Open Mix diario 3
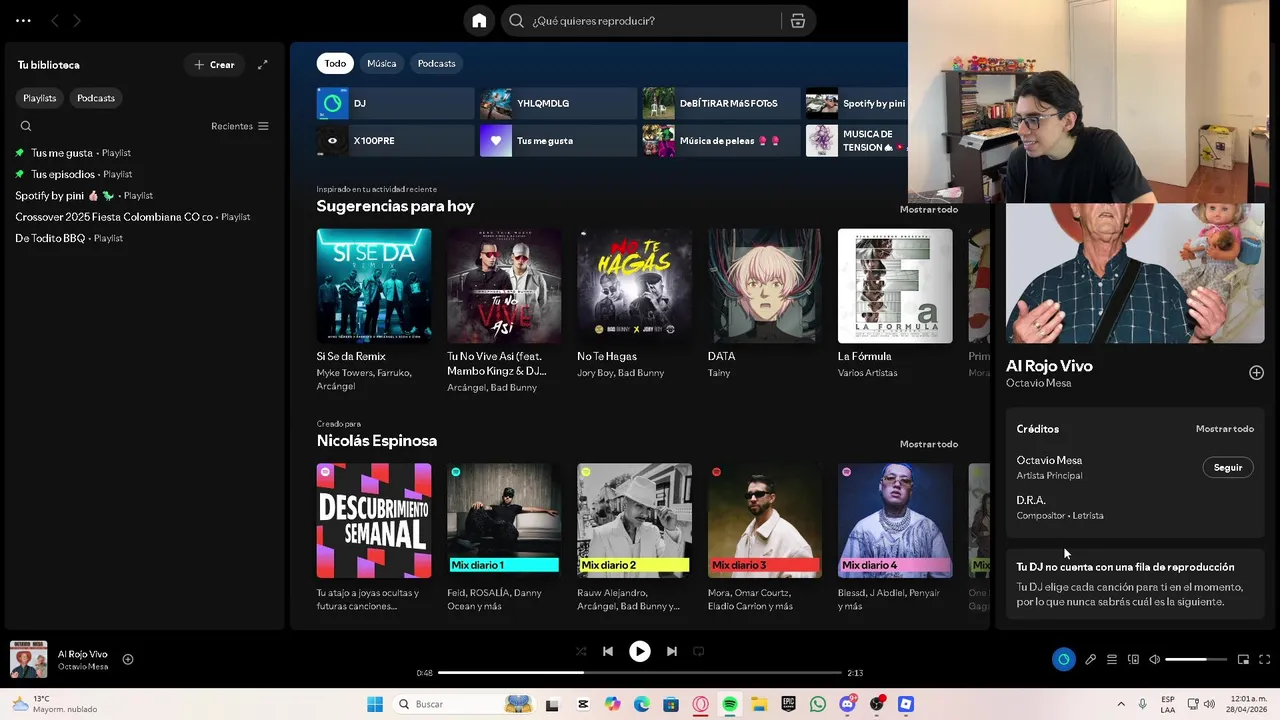The width and height of the screenshot is (1280, 720). pyautogui.click(x=765, y=520)
